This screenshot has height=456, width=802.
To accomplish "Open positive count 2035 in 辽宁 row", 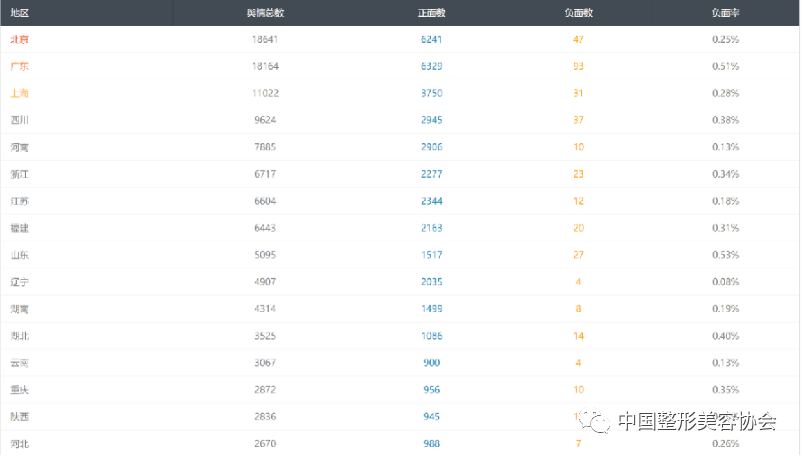I will [431, 282].
